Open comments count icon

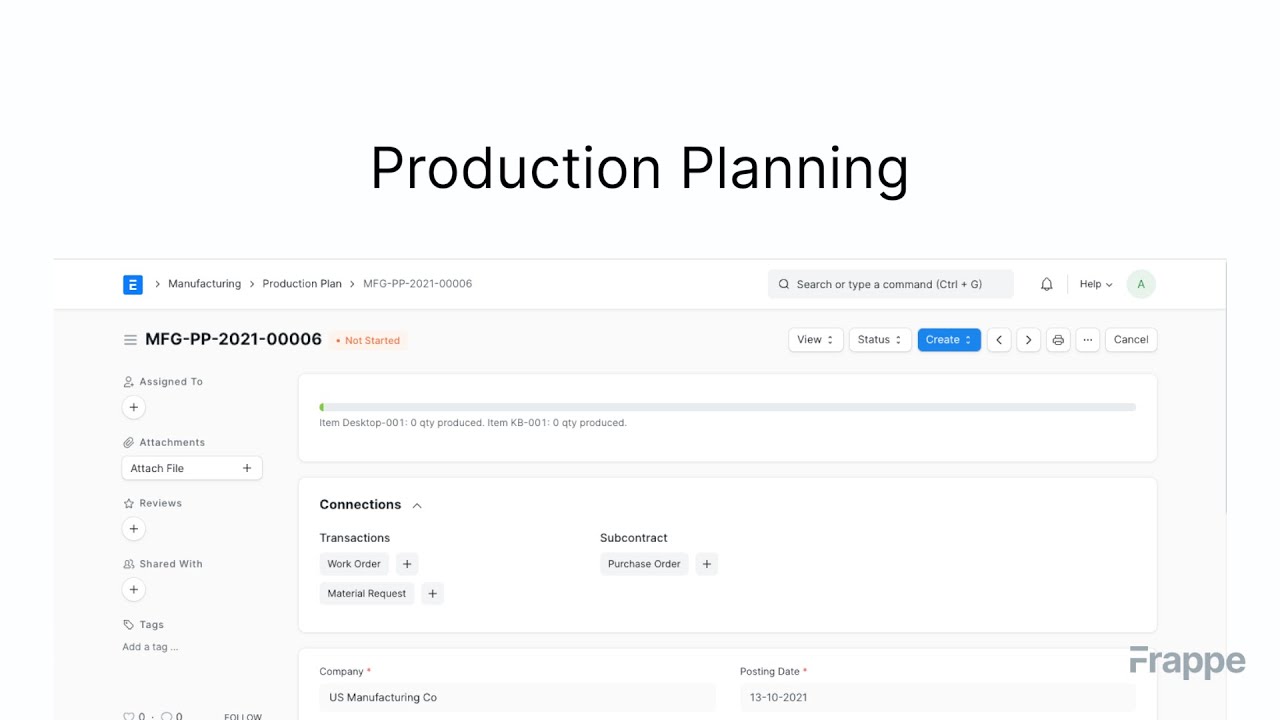click(x=166, y=716)
